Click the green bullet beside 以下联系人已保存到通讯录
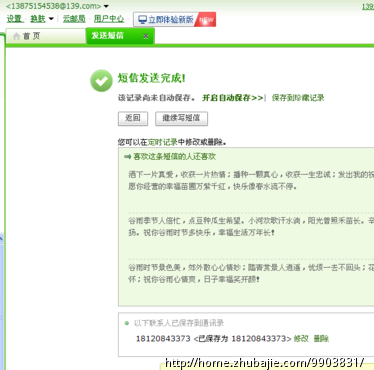Screen dimensions: 374x370 coord(127,323)
